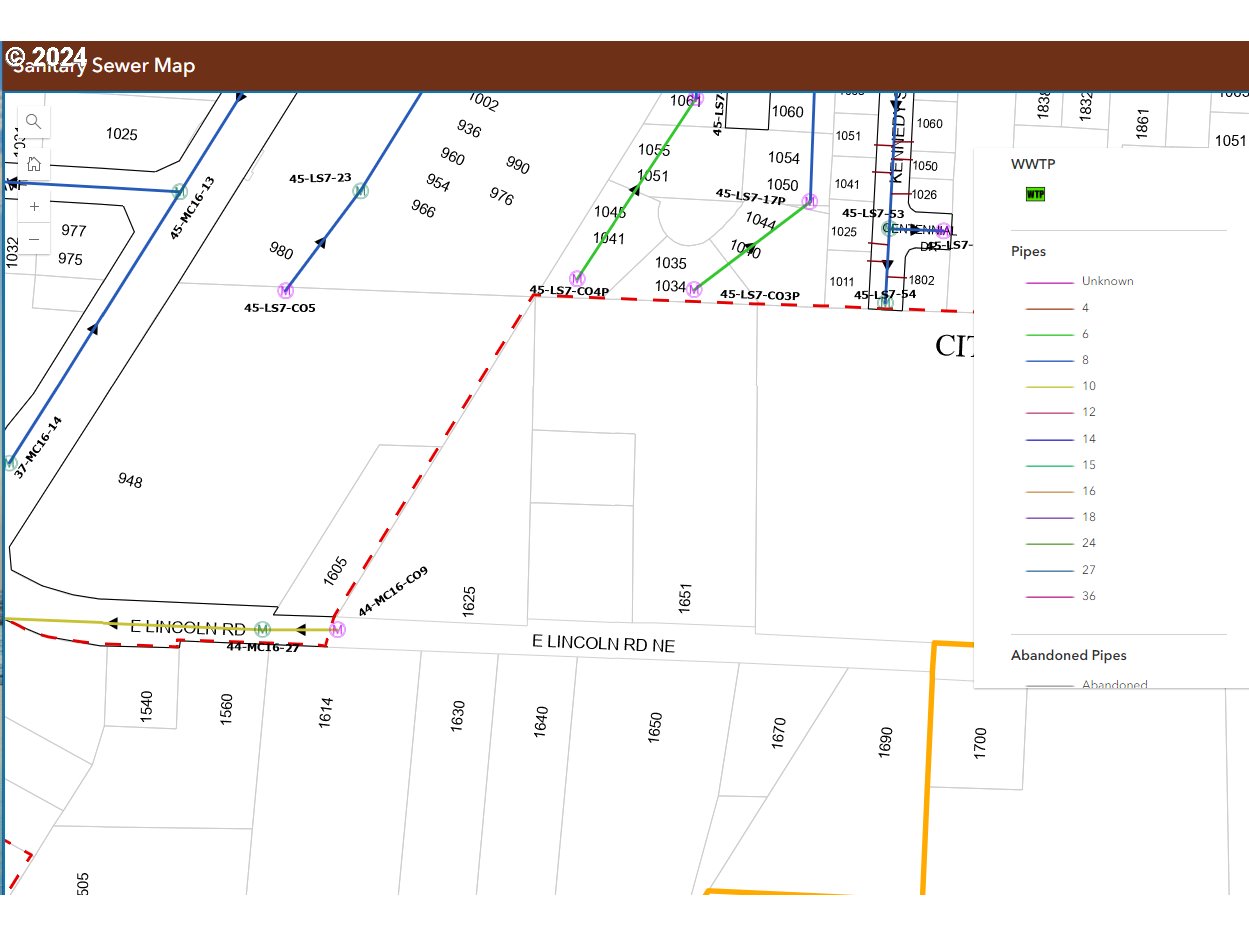Click the 44-MC16-27 manhole on Lincoln Rd
This screenshot has width=1249, height=936.
click(x=262, y=629)
